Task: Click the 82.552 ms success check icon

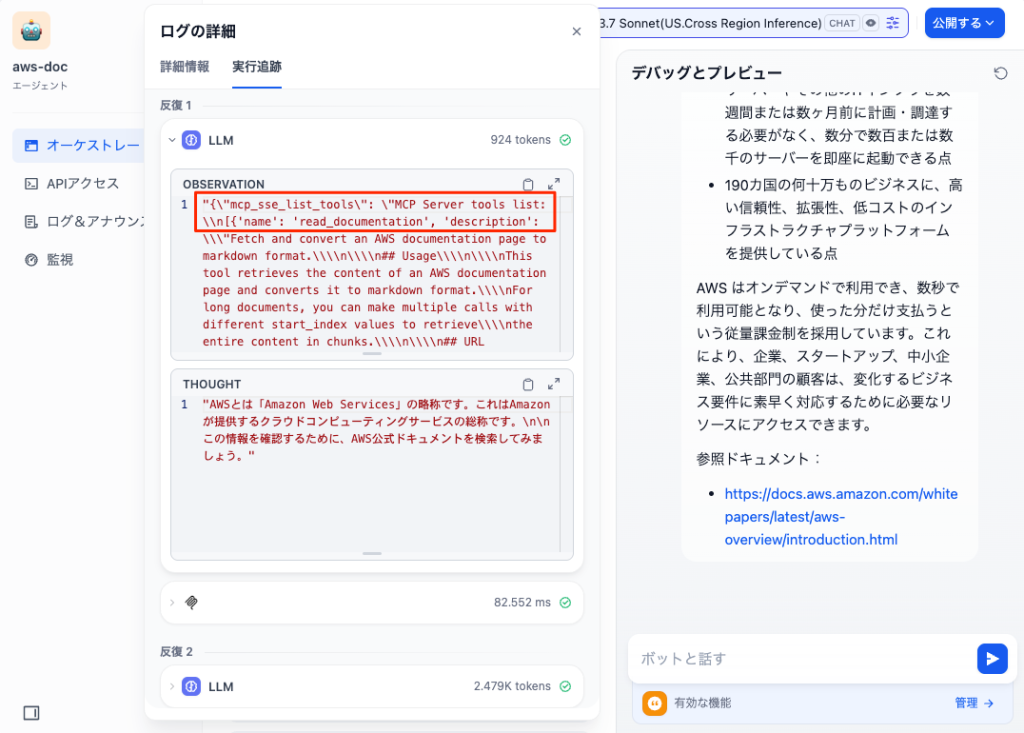Action: [566, 602]
